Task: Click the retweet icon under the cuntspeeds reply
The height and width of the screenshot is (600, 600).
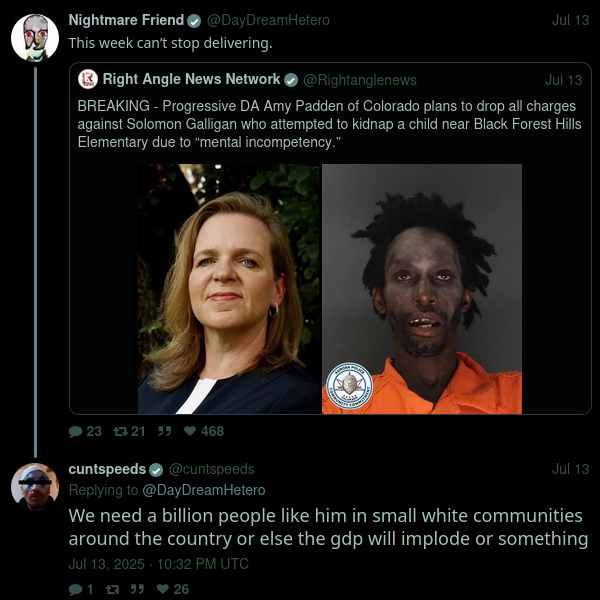Action: 112,589
